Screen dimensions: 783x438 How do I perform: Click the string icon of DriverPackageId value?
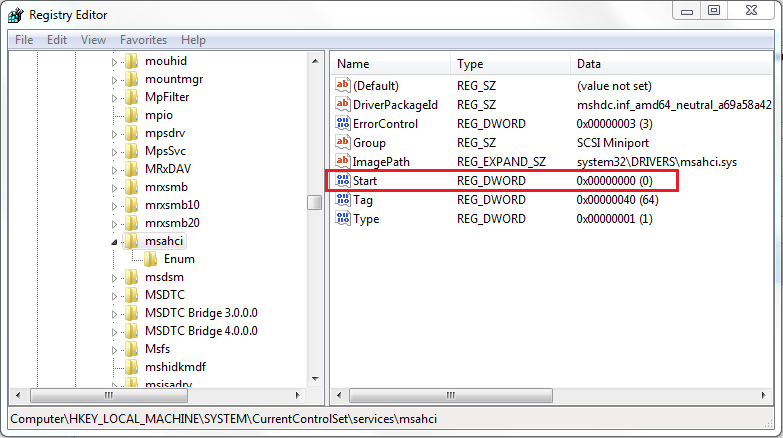click(343, 104)
